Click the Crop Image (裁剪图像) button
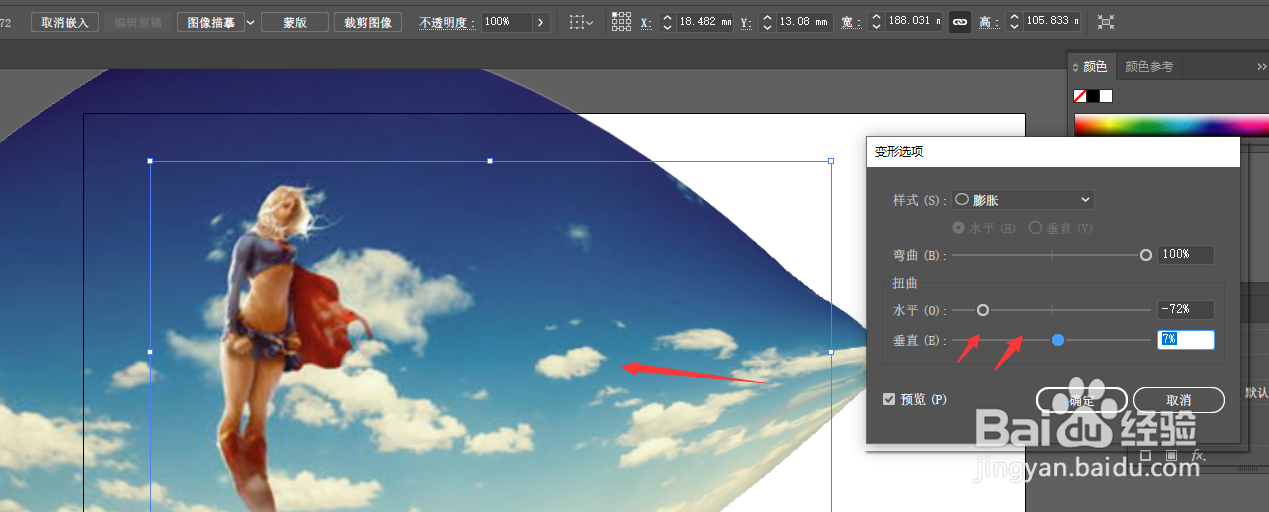Screen dimensions: 1269x512 click(368, 22)
